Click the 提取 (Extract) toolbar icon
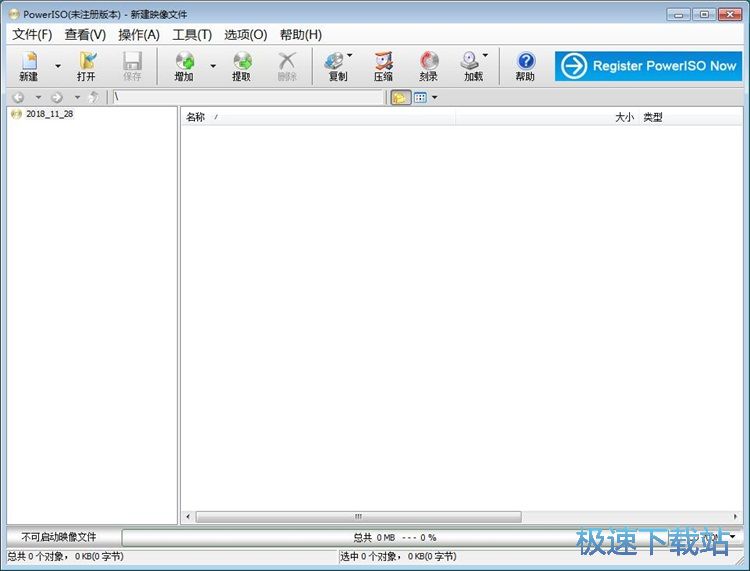The image size is (750, 571). tap(242, 66)
